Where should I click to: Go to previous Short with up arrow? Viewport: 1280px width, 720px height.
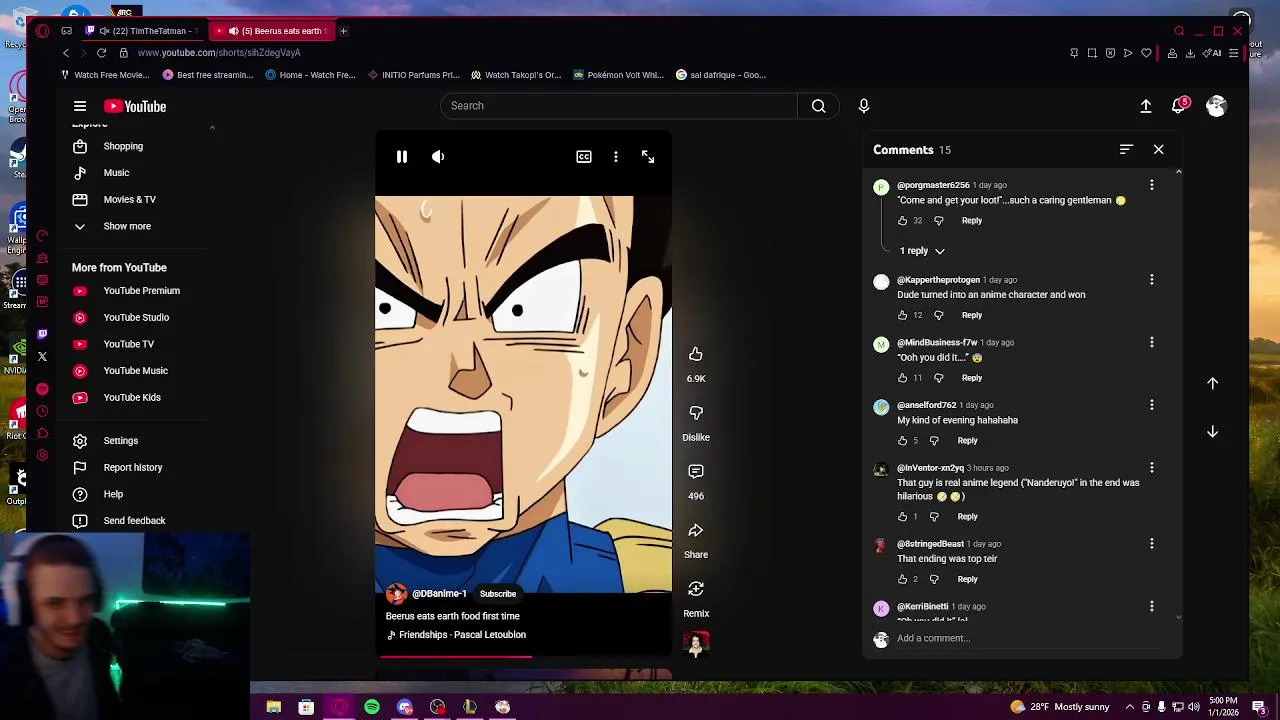[x=1213, y=384]
